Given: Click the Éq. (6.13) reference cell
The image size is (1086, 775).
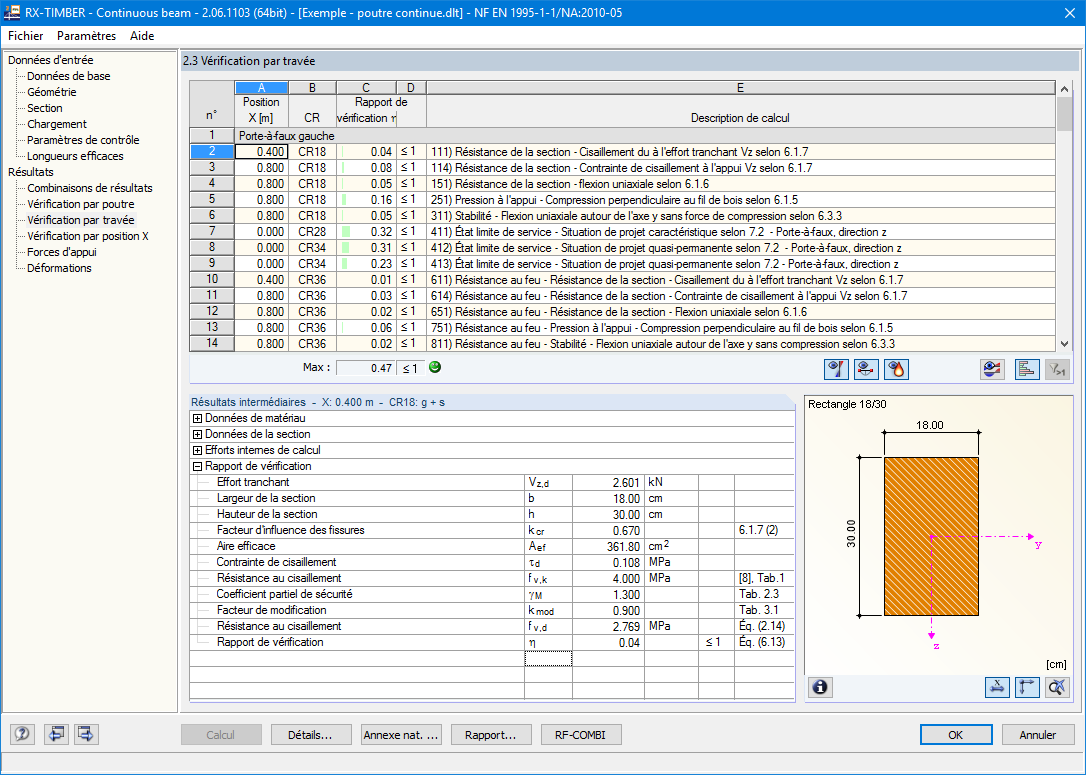Looking at the screenshot, I should click(x=764, y=642).
